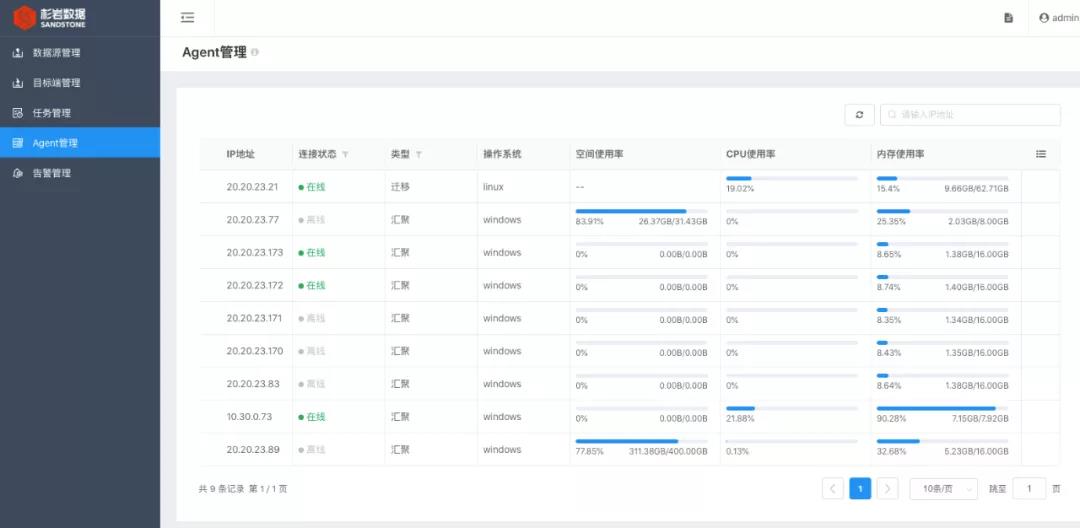Select page 1 in pagination
The height and width of the screenshot is (528, 1080).
click(860, 489)
